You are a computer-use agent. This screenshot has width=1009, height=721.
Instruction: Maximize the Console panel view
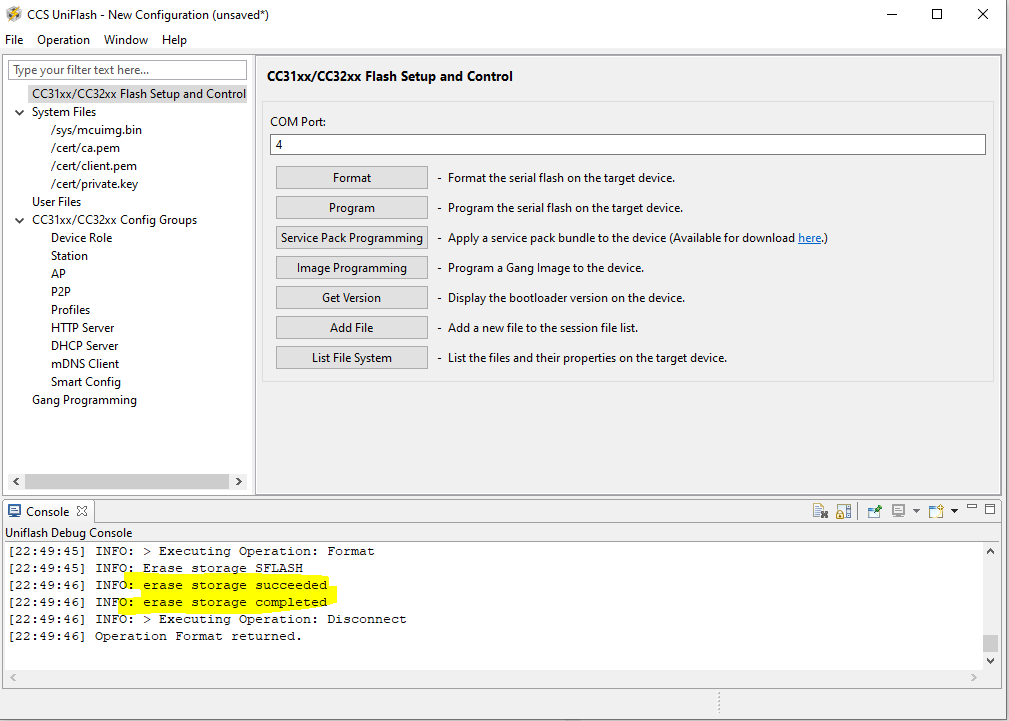click(990, 509)
